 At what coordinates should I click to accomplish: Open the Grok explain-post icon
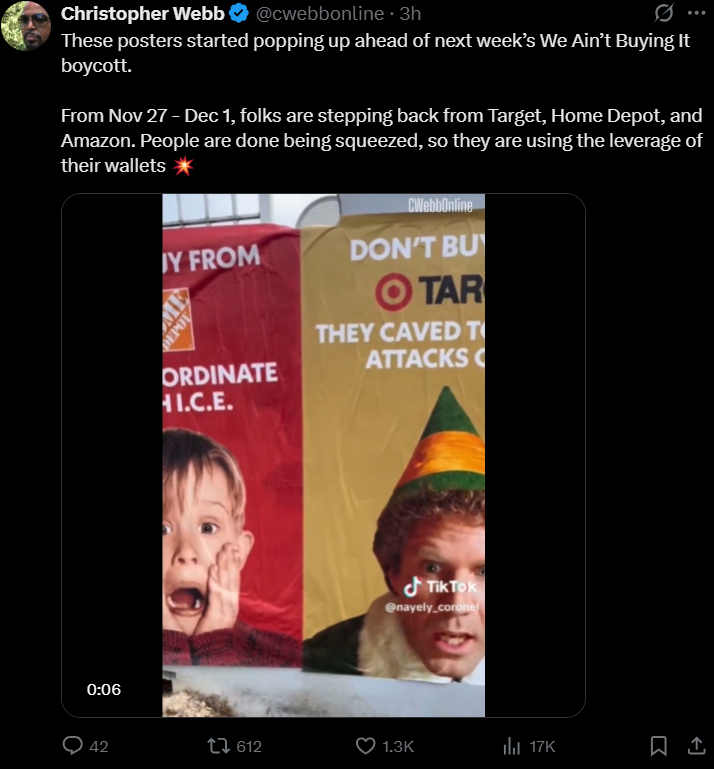(x=663, y=13)
